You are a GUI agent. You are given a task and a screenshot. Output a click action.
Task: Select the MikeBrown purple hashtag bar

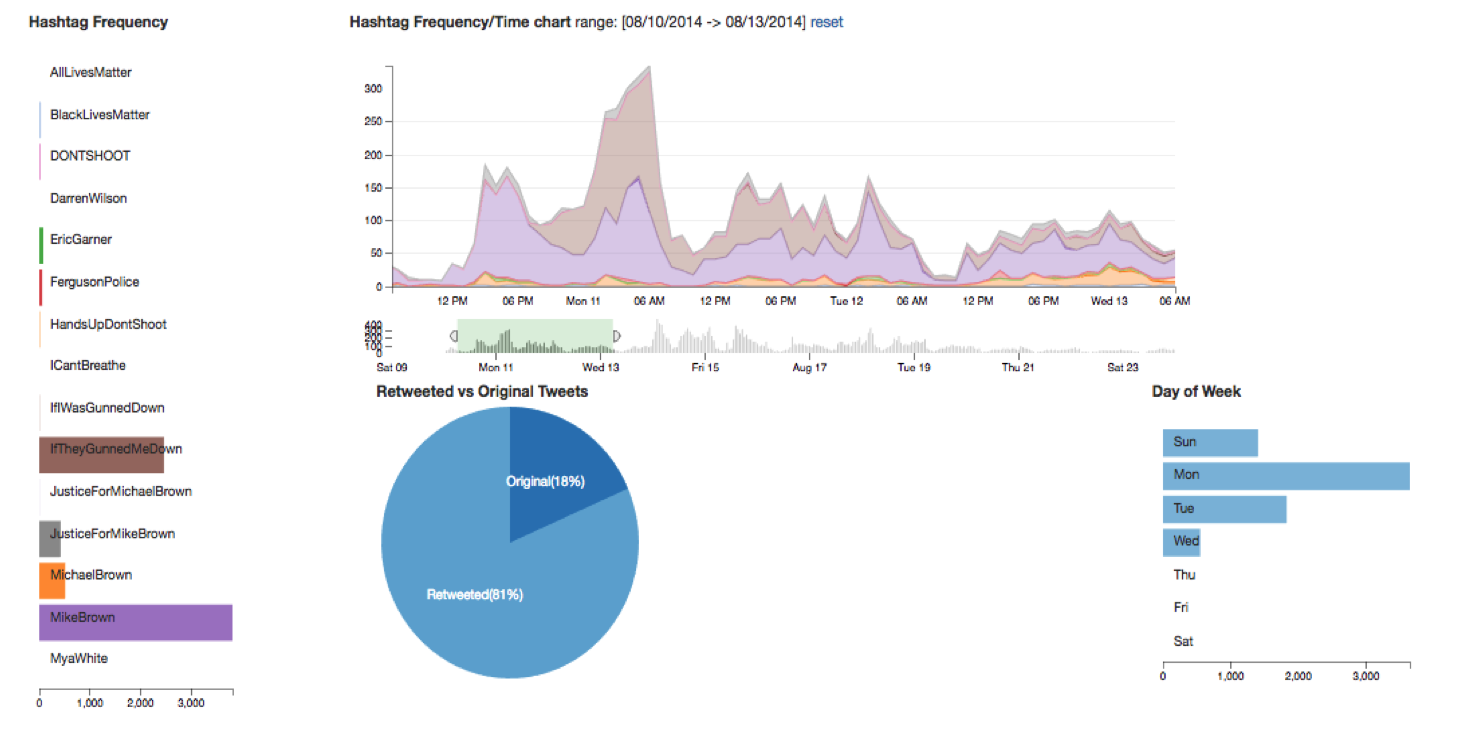(136, 622)
